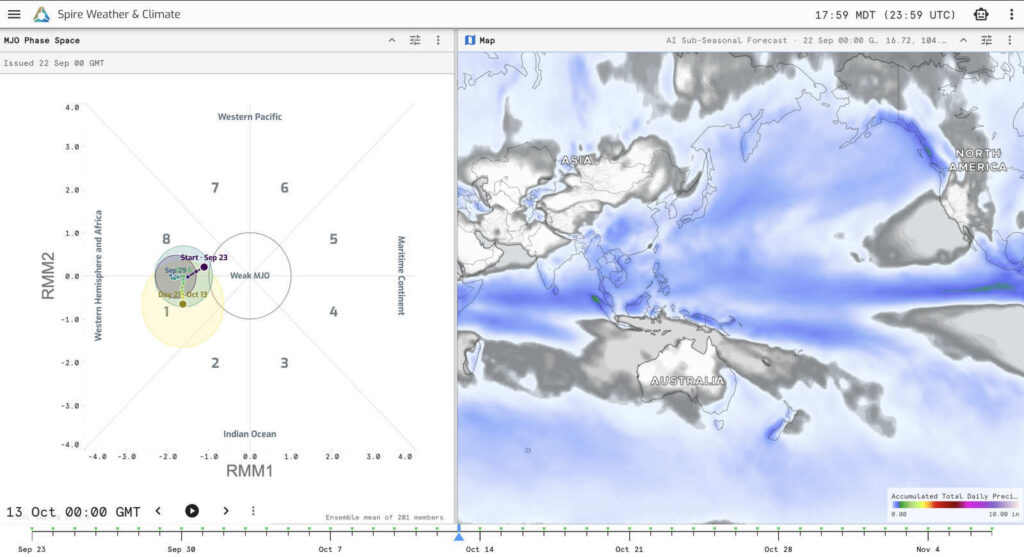
Task: Click Western Hemisphere and Africa label
Action: point(98,276)
